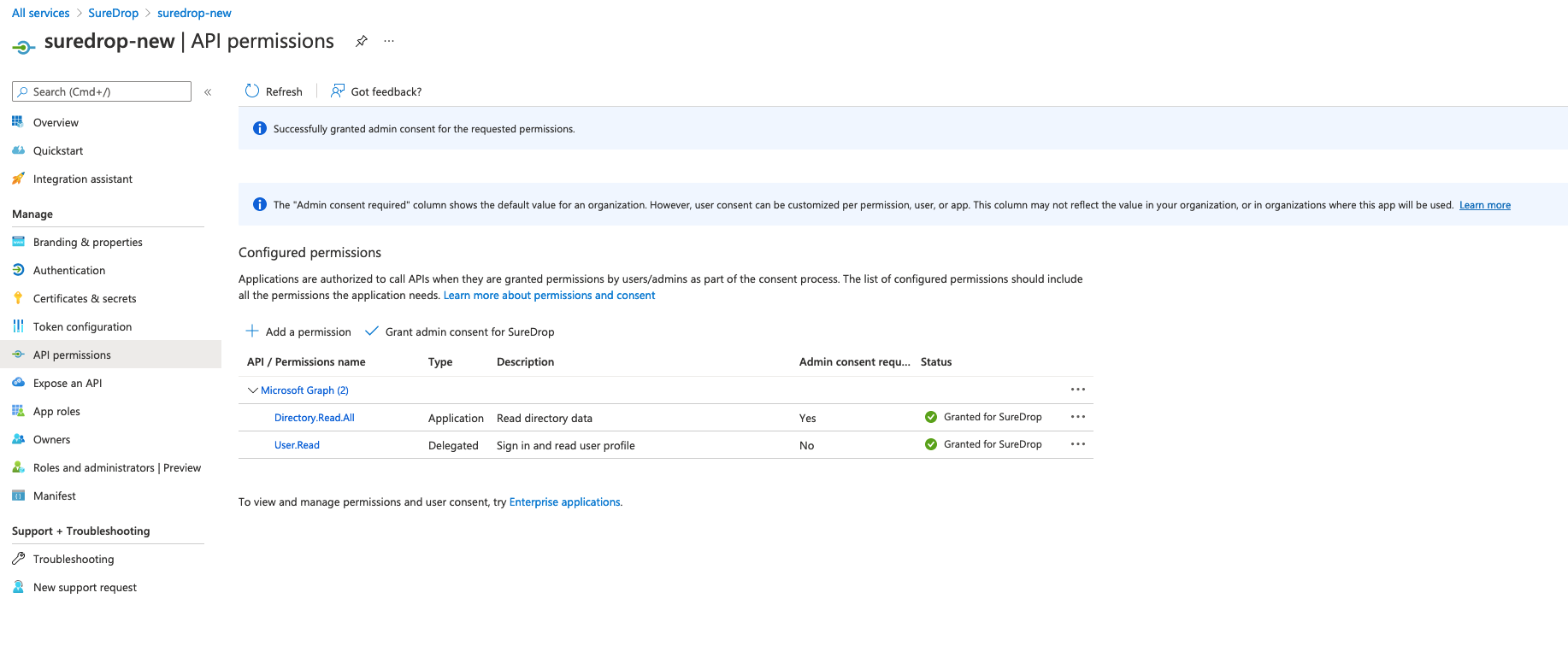Click the sidebar Search input field
The width and height of the screenshot is (1568, 657).
pos(102,91)
